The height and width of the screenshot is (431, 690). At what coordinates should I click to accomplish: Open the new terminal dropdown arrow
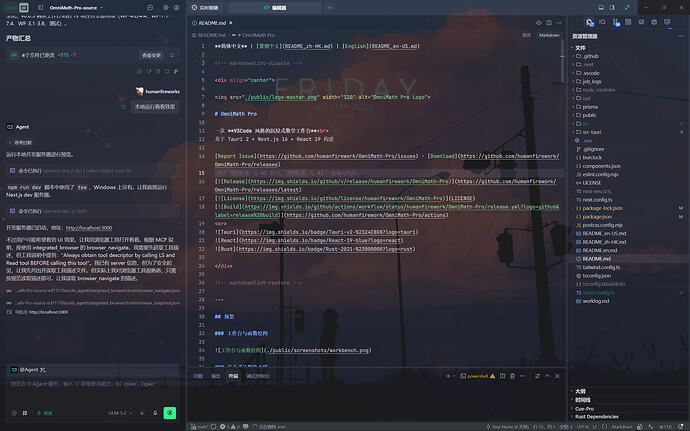pos(454,376)
